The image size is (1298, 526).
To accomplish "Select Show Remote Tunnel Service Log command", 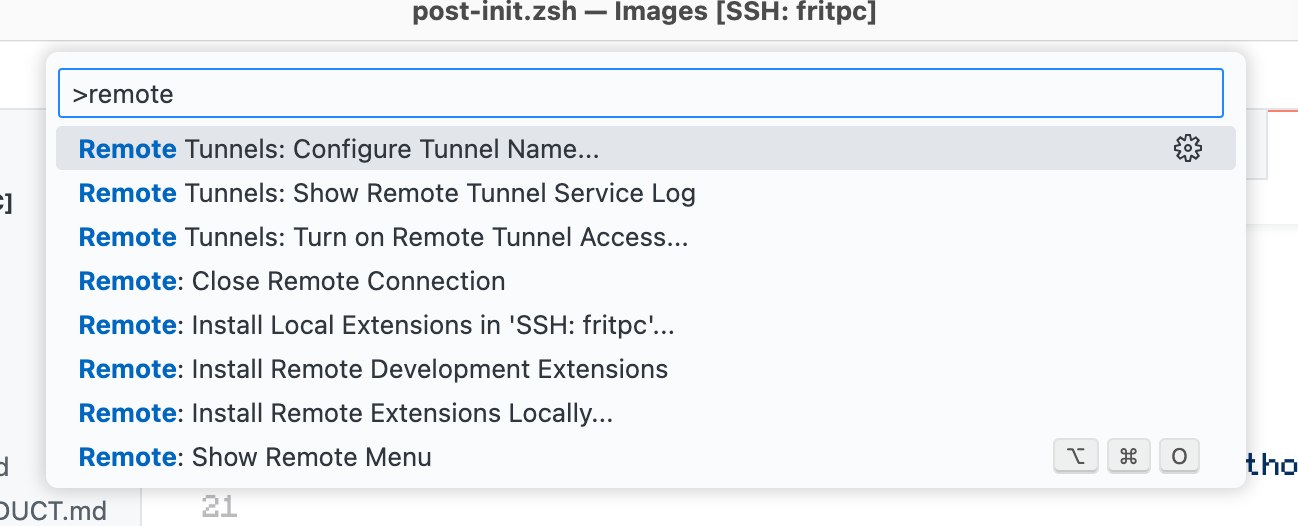I will pos(387,193).
